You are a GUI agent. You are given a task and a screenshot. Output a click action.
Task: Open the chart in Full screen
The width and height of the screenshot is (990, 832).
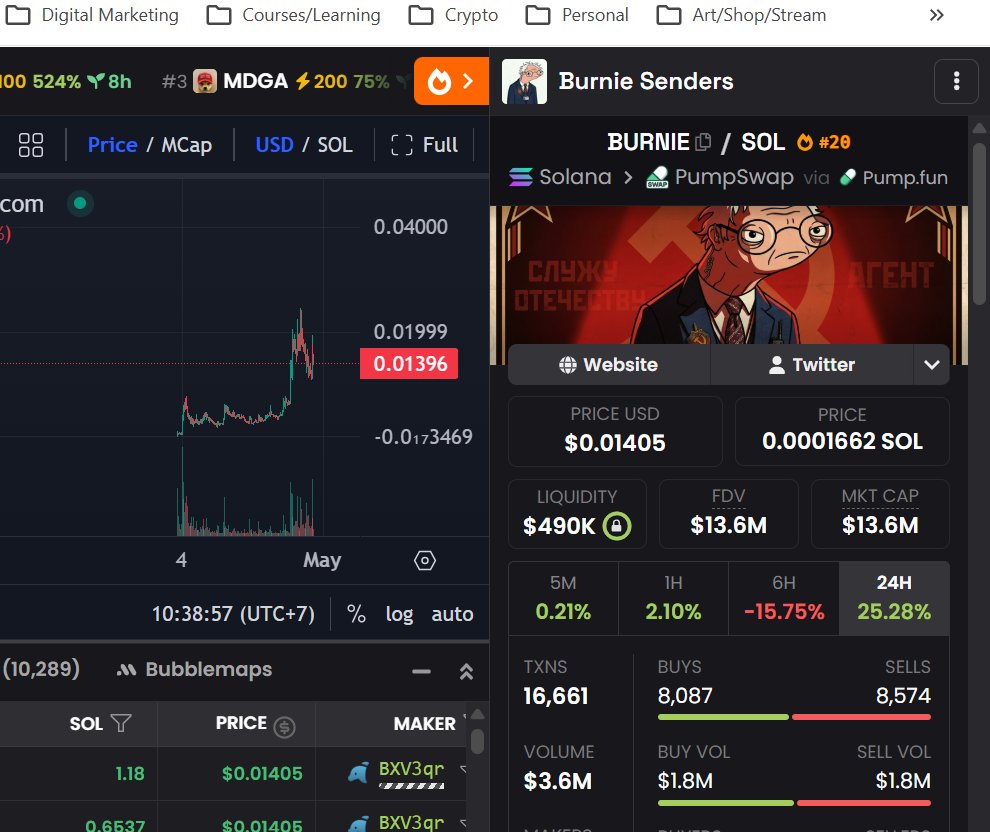[424, 145]
